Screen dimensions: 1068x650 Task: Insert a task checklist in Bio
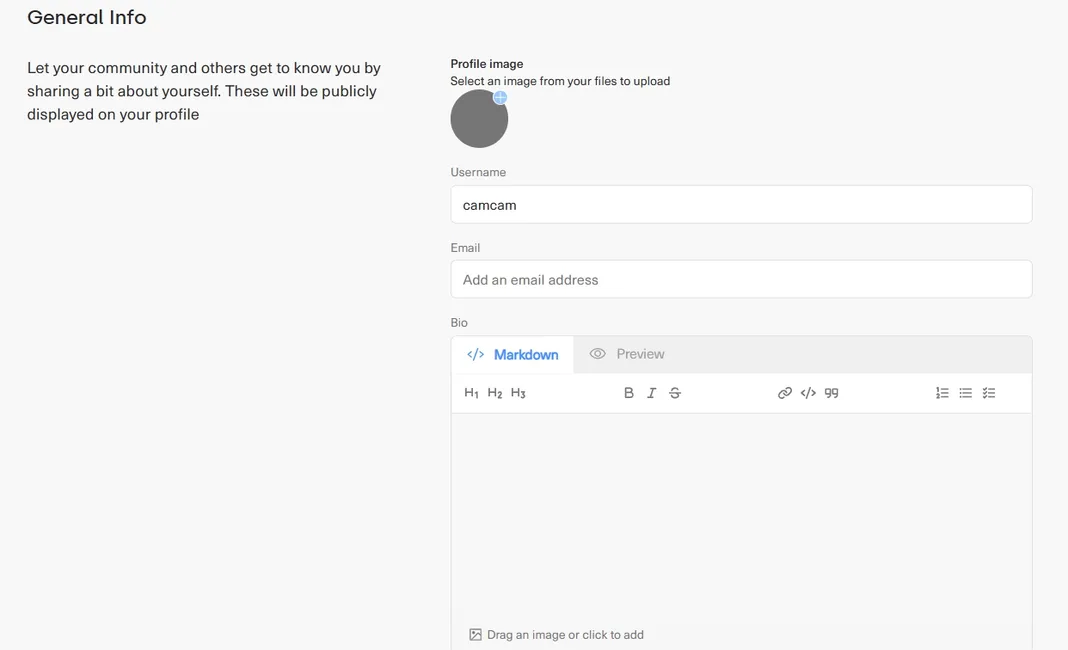pyautogui.click(x=989, y=393)
